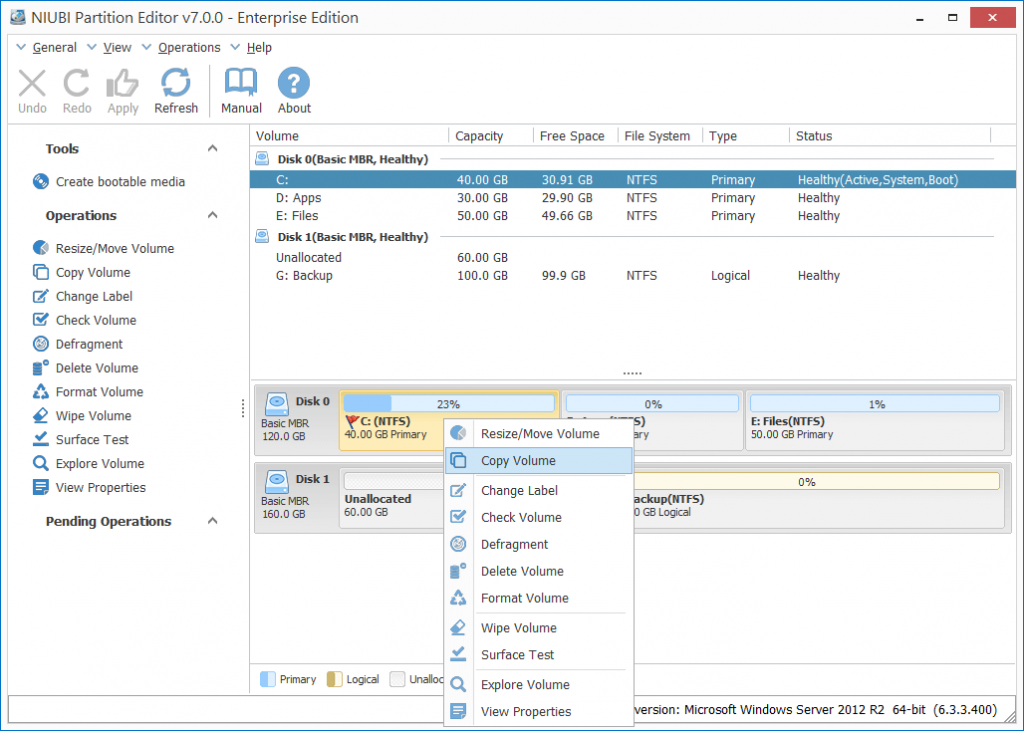1024x731 pixels.
Task: Click View Properties in left sidebar
Action: pyautogui.click(x=100, y=488)
